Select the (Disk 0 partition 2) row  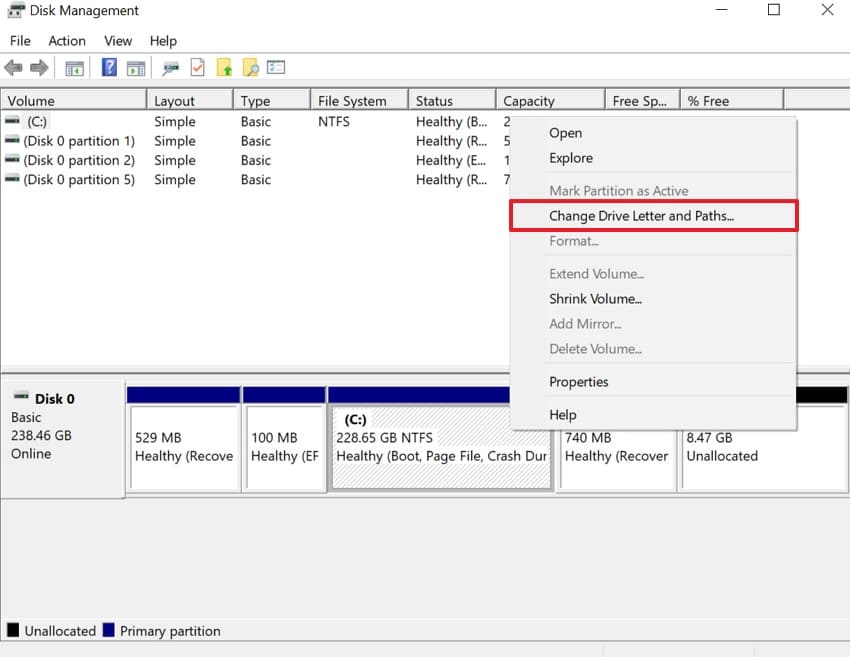pyautogui.click(x=255, y=160)
